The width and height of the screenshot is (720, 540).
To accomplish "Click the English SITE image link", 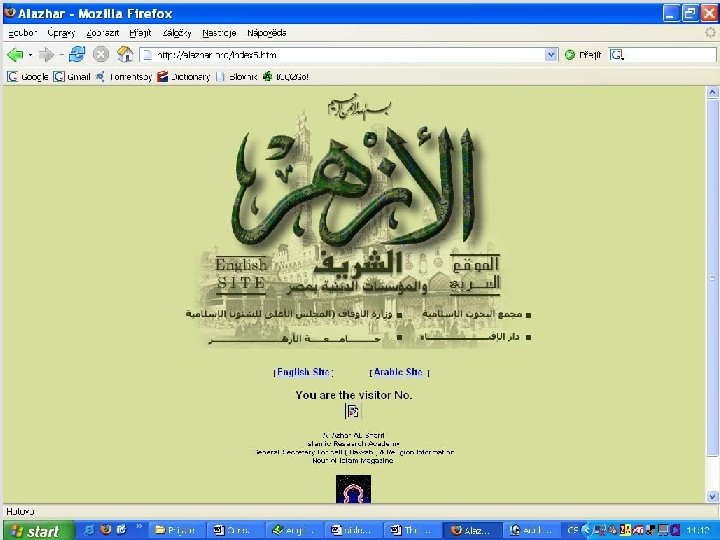I will (x=241, y=274).
